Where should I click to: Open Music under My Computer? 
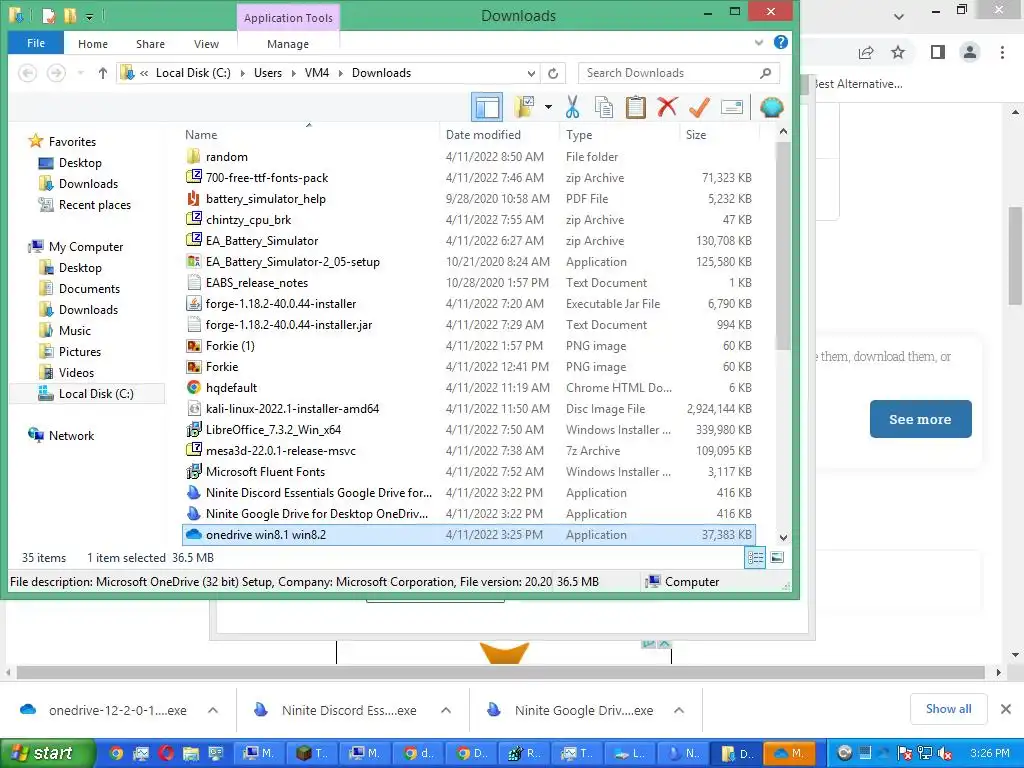click(x=74, y=330)
